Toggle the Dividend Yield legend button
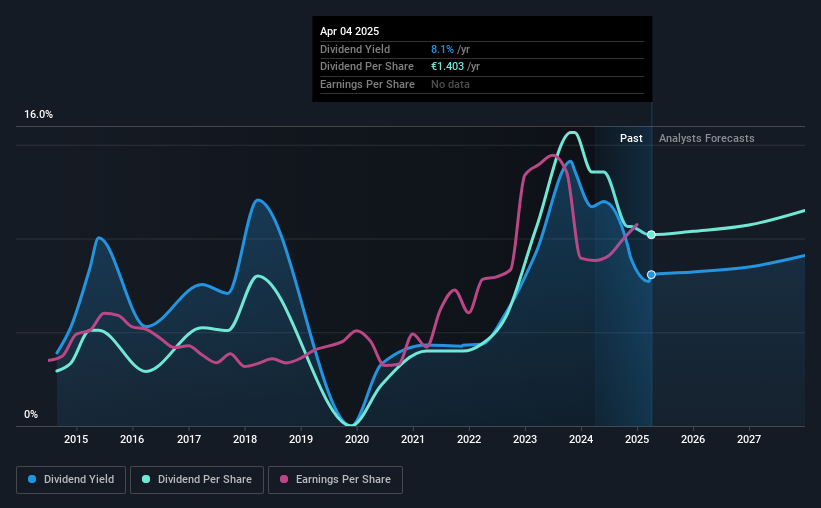821x508 pixels. [x=71, y=480]
